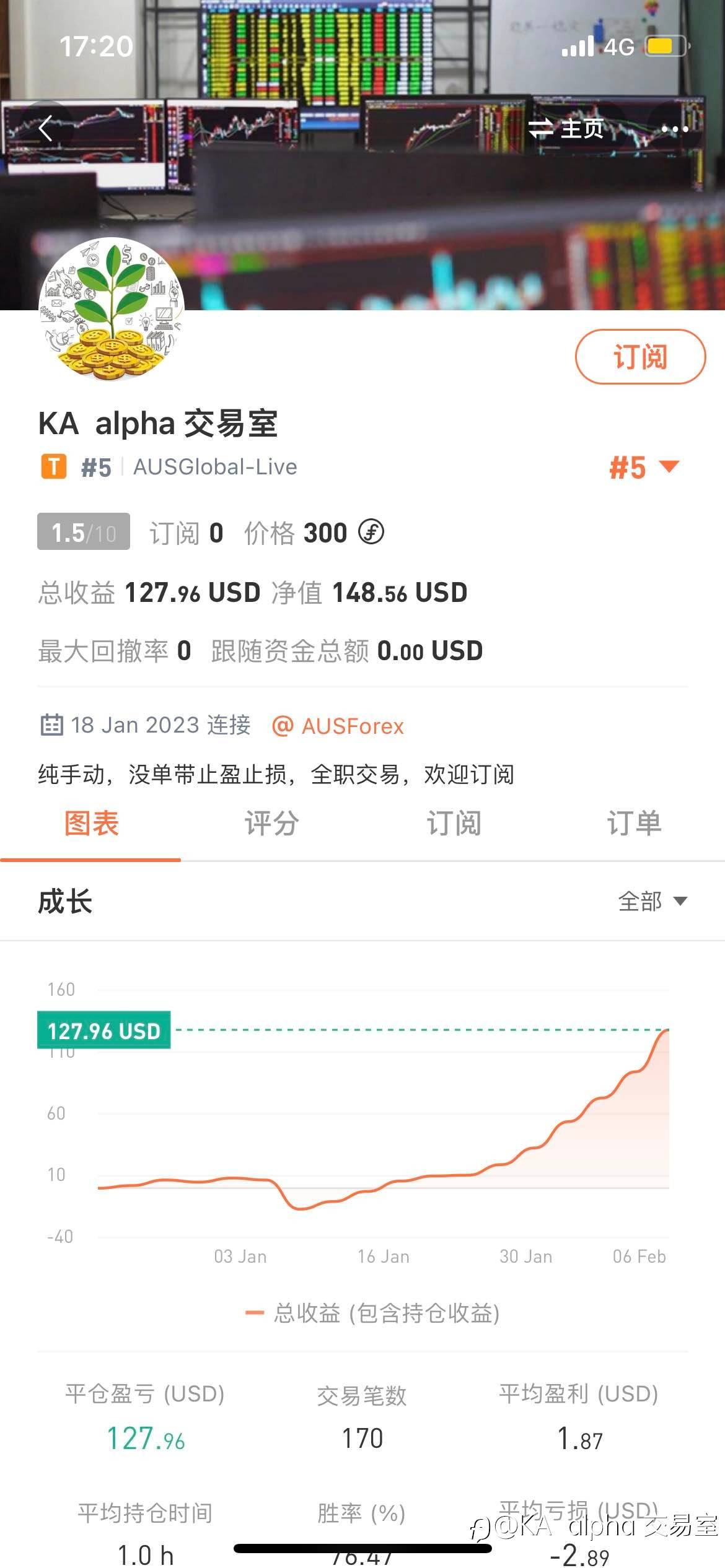Switch to the 订单 tab
The width and height of the screenshot is (725, 1568).
click(633, 824)
